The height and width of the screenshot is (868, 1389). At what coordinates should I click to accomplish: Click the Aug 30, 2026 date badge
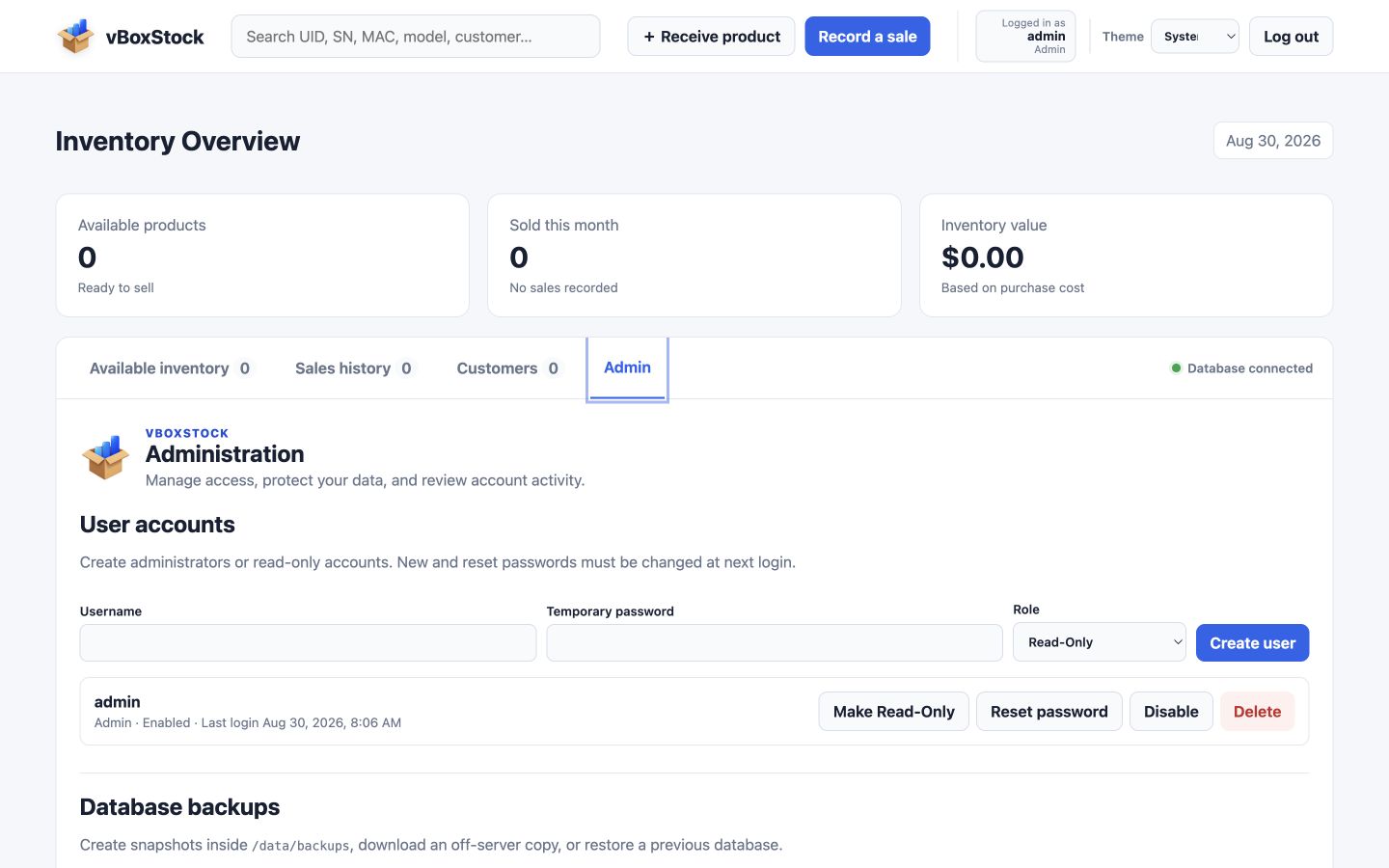coord(1273,141)
